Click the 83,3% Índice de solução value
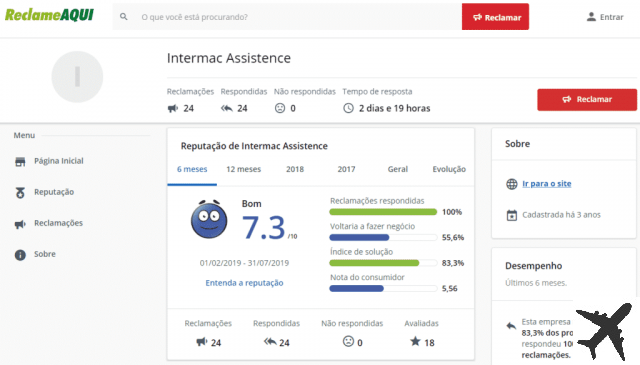640x365 pixels. (453, 263)
